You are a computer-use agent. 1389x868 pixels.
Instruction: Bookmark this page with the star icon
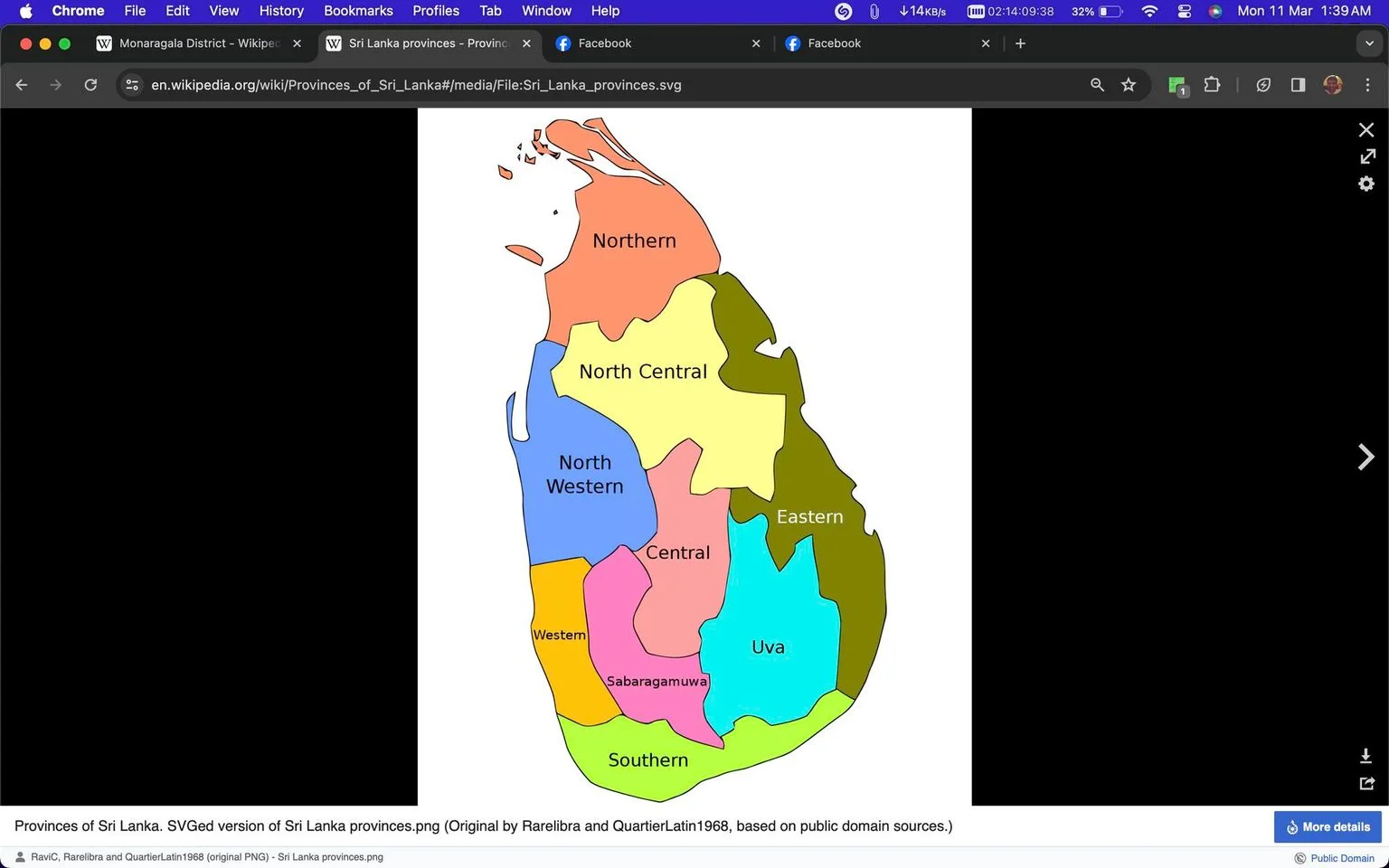[1129, 85]
